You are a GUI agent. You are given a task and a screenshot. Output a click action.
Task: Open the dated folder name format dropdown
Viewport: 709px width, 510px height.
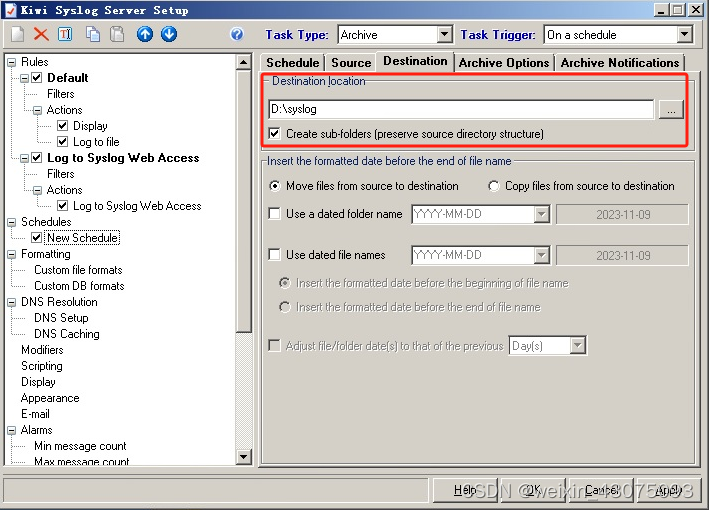[x=541, y=214]
